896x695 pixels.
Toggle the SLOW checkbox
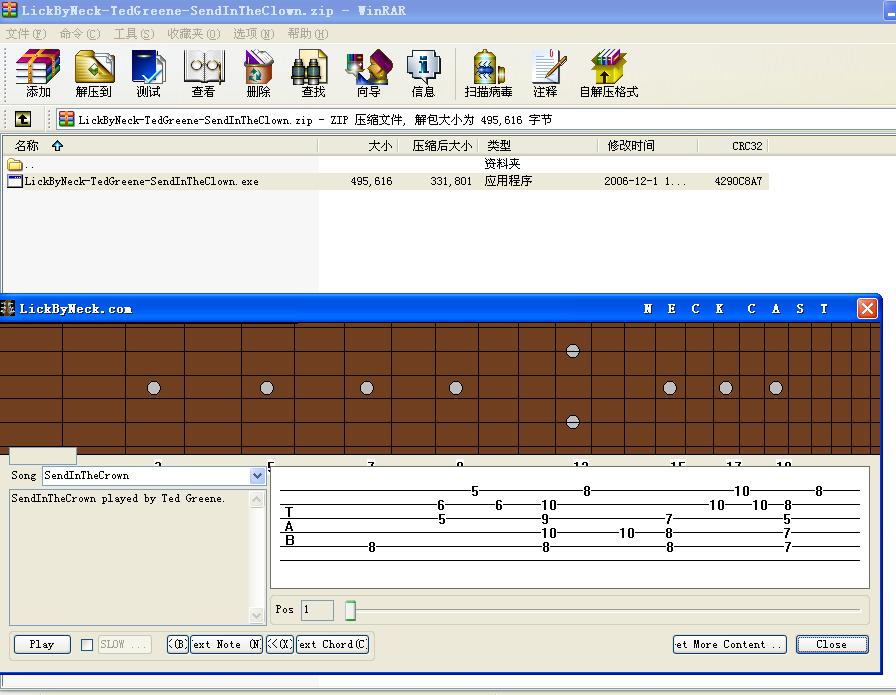pos(87,645)
